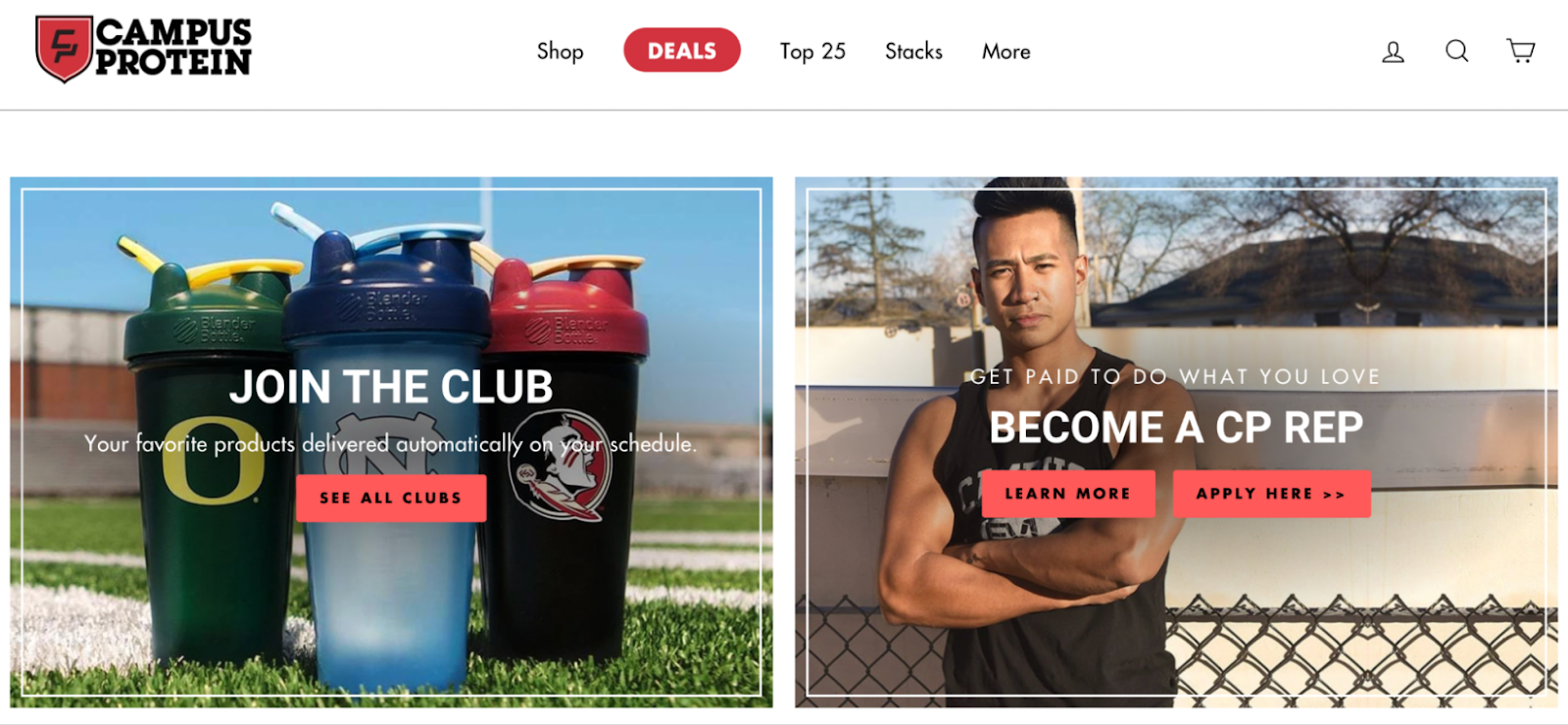Open the Shop menu

point(560,51)
